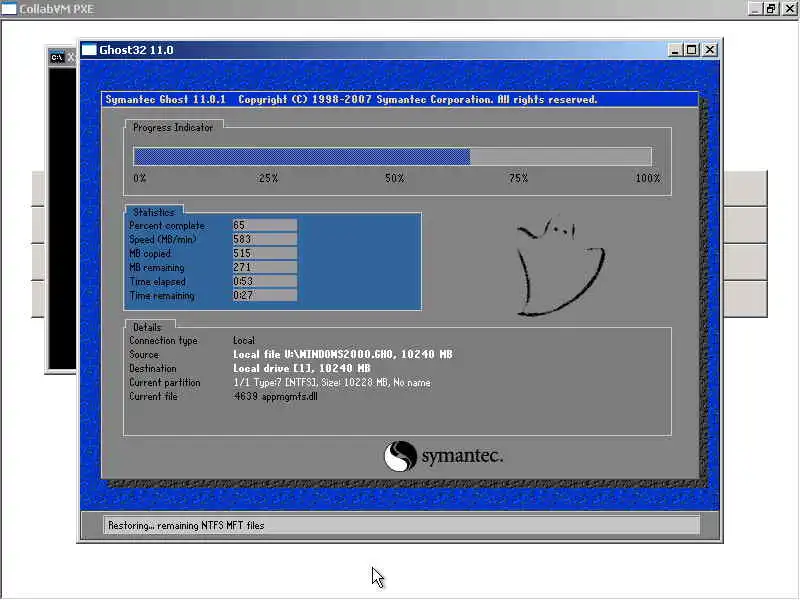Click the Current file label
Image resolution: width=800 pixels, height=600 pixels.
coord(153,396)
